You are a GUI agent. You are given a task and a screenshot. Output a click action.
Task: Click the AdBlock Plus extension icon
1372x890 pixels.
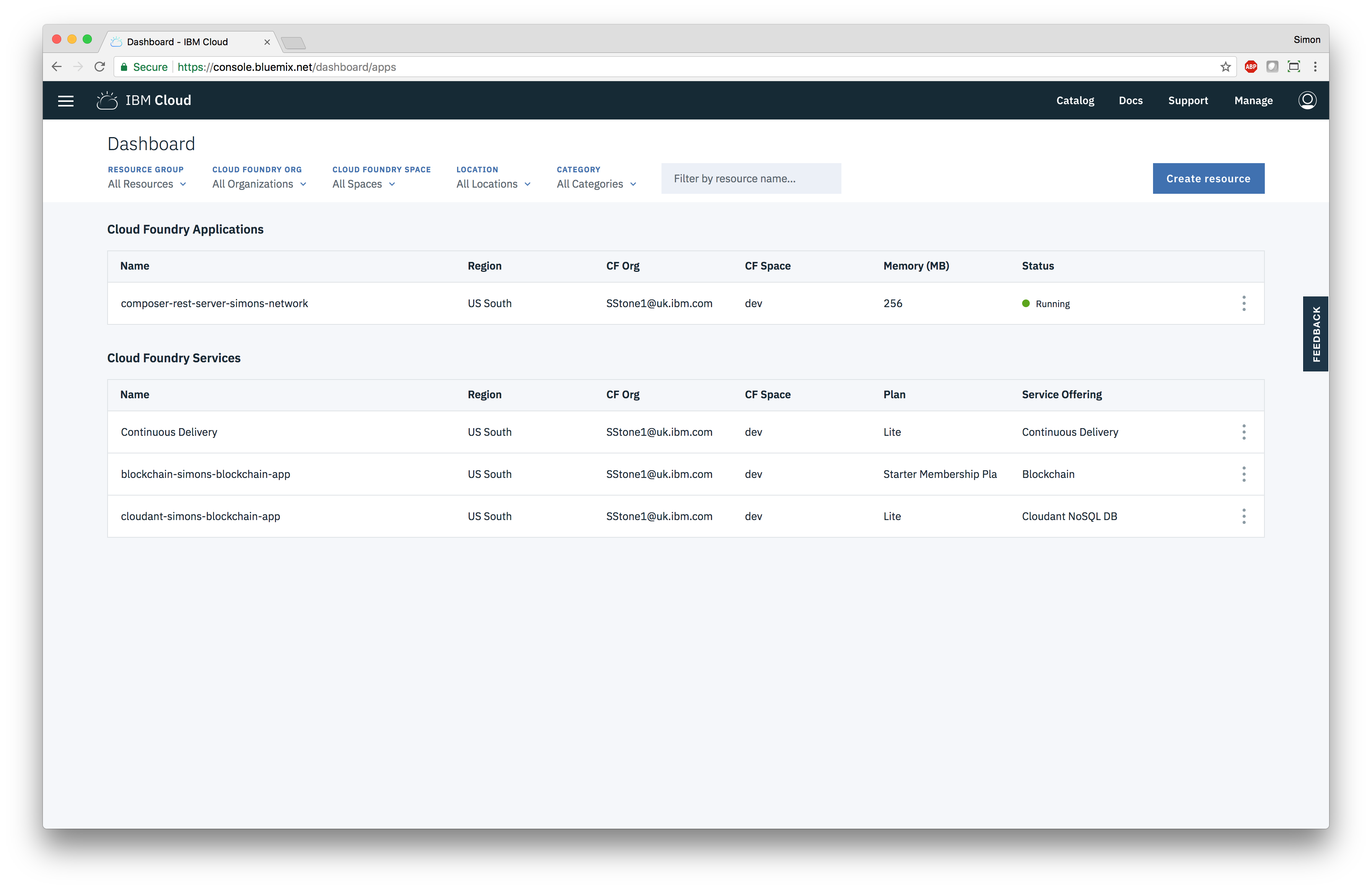tap(1250, 67)
